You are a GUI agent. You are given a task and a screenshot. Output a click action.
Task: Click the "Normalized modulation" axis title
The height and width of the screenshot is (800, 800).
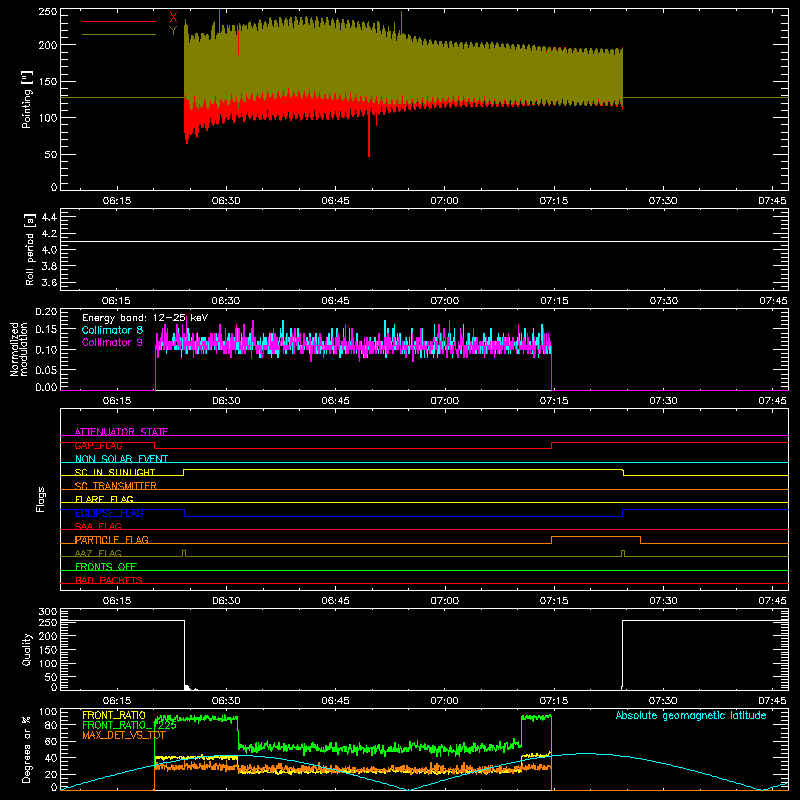click(18, 349)
